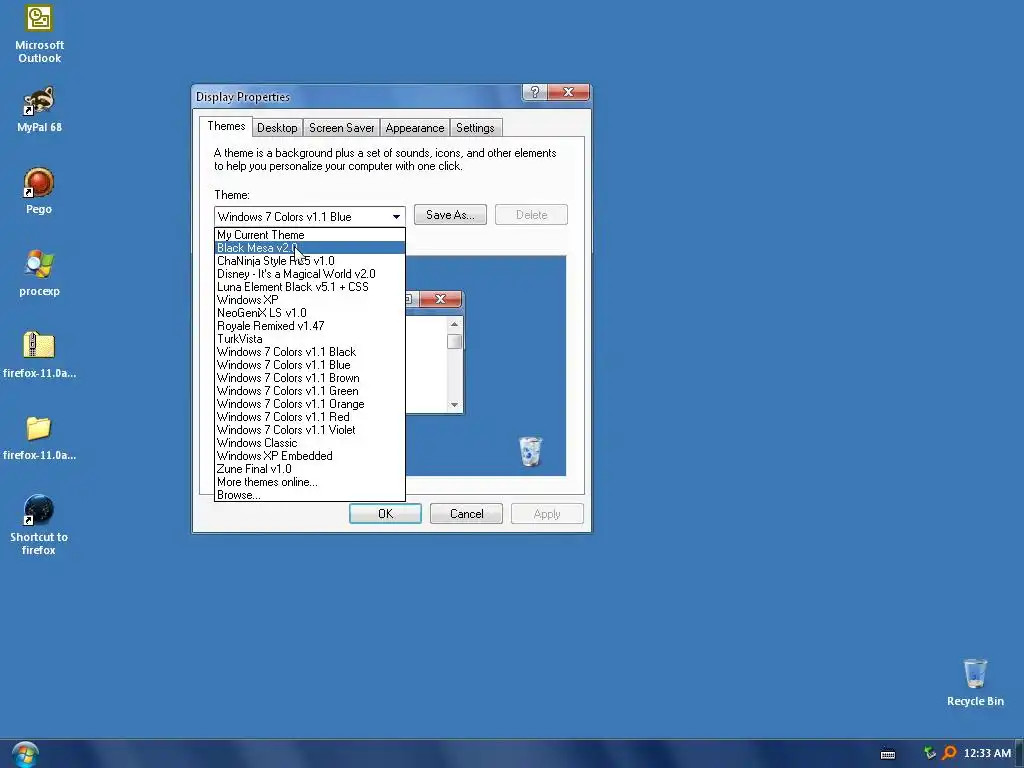This screenshot has width=1024, height=768.
Task: Select the Pego desktop shortcut
Action: click(x=39, y=191)
